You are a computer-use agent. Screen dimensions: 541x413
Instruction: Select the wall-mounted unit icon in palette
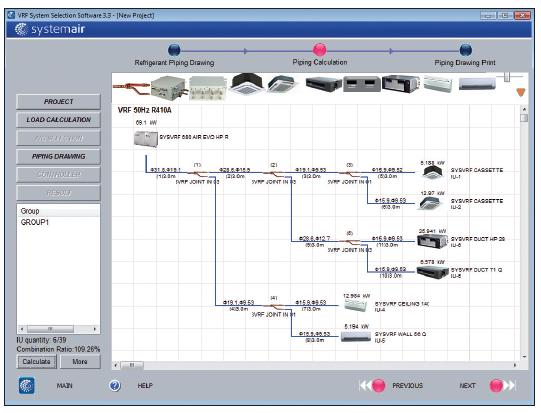[x=477, y=84]
